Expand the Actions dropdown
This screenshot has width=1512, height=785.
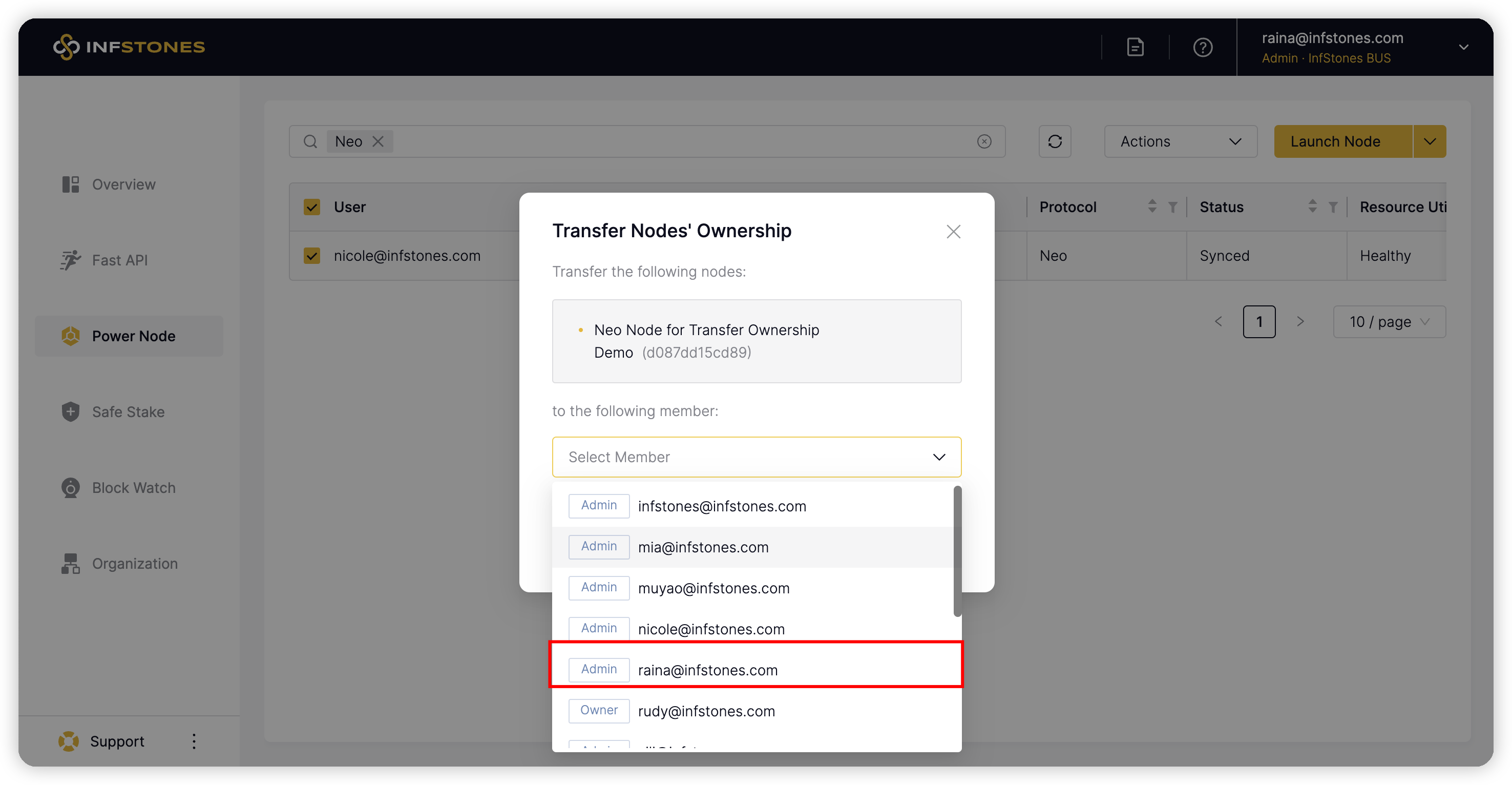click(1181, 141)
